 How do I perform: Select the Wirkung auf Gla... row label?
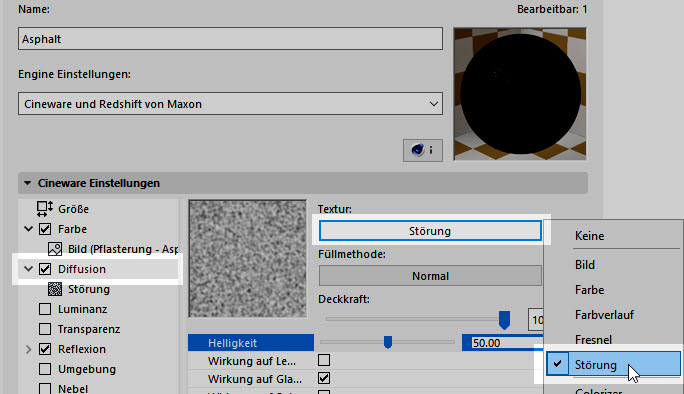(x=255, y=379)
